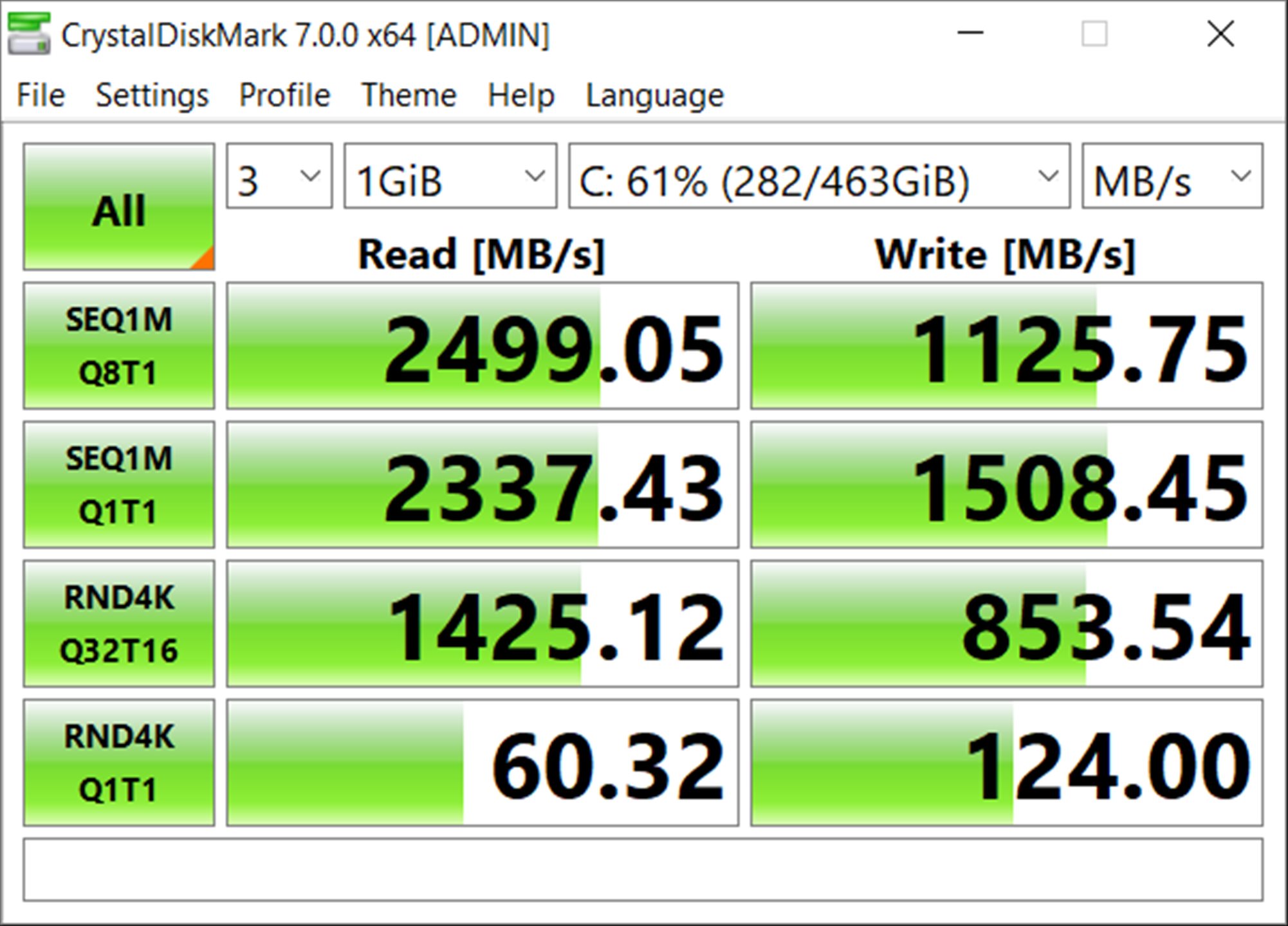Image resolution: width=1288 pixels, height=926 pixels.
Task: Open the C: 61% drive selection dropdown
Action: tap(820, 176)
